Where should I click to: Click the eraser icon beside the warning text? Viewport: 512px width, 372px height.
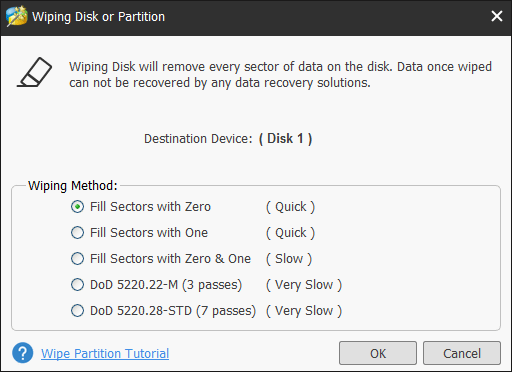[34, 72]
